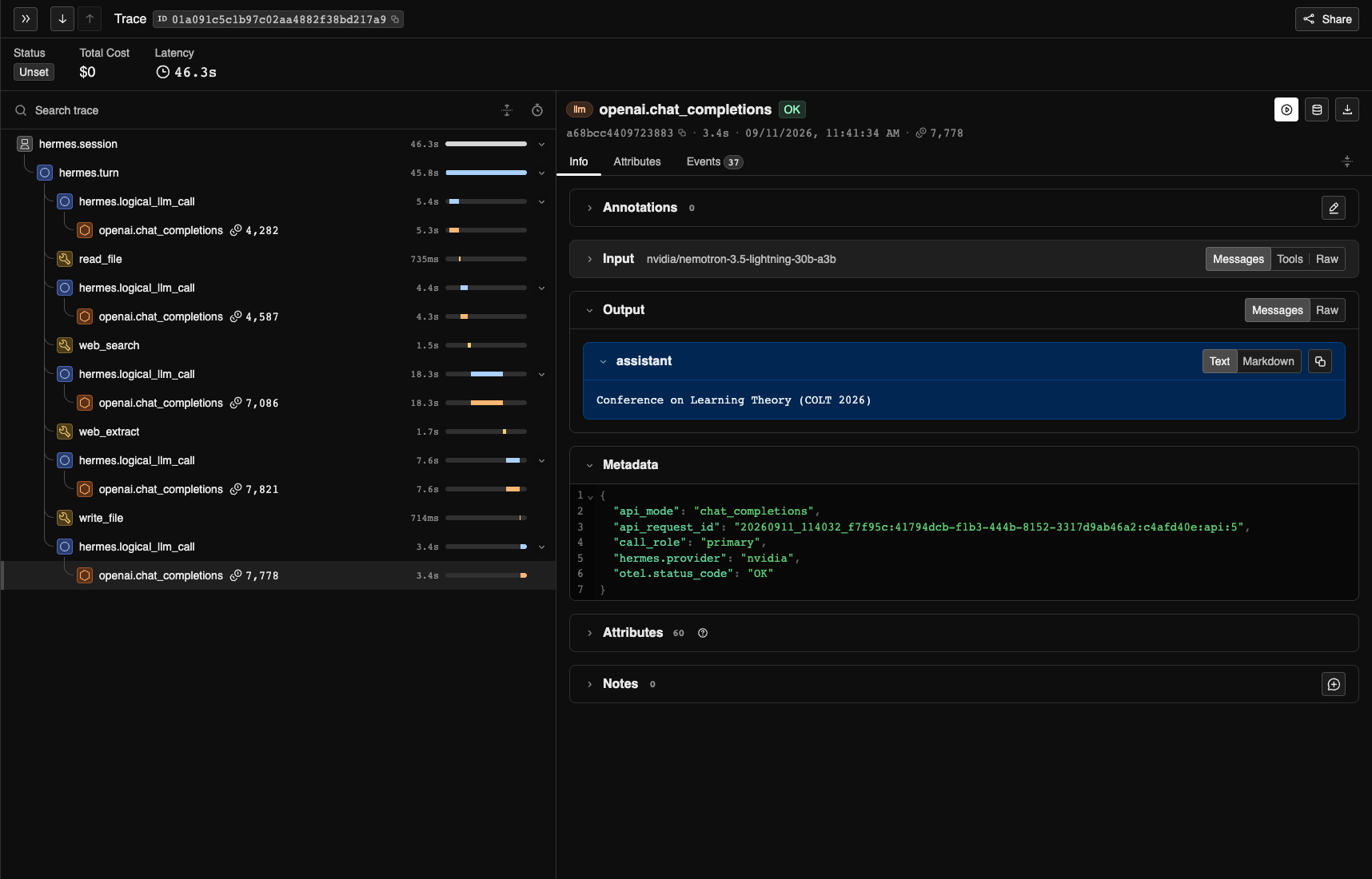Select Output Messages view
Viewport: 1372px width, 879px height.
tap(1278, 310)
